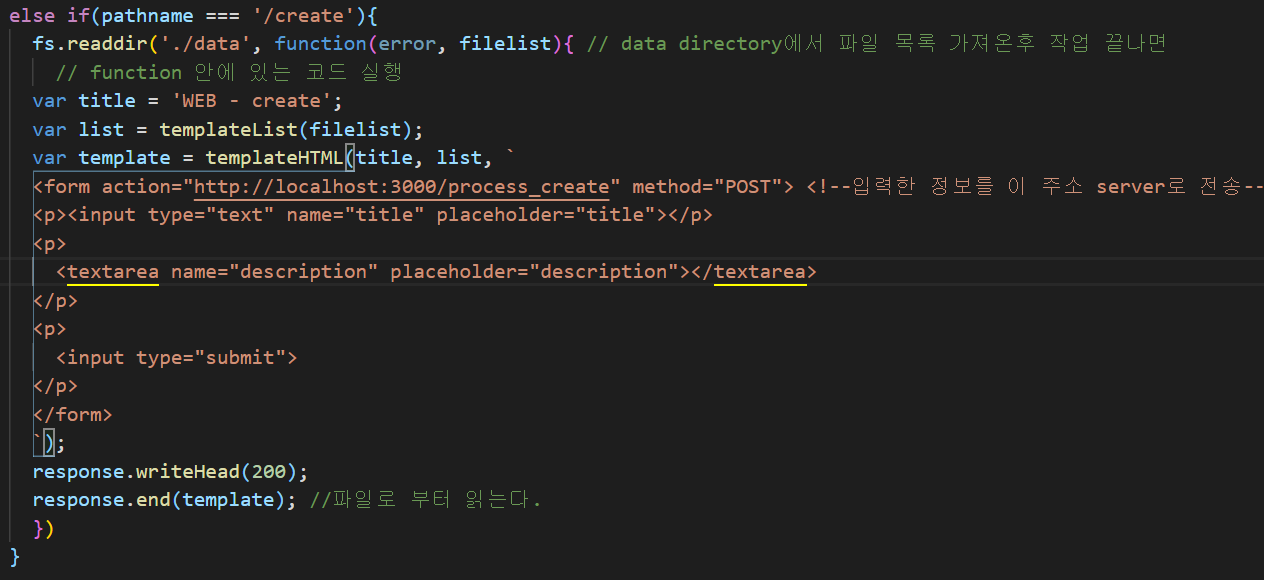Screen dimensions: 1264x580
Task: Click 'templateList' function name
Action: pyautogui.click(x=229, y=129)
